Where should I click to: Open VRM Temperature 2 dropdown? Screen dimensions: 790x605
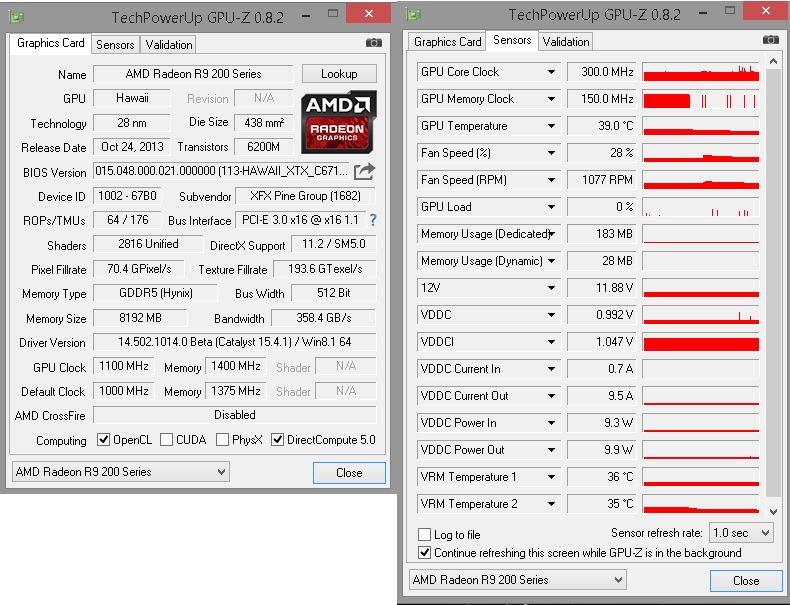[x=551, y=504]
